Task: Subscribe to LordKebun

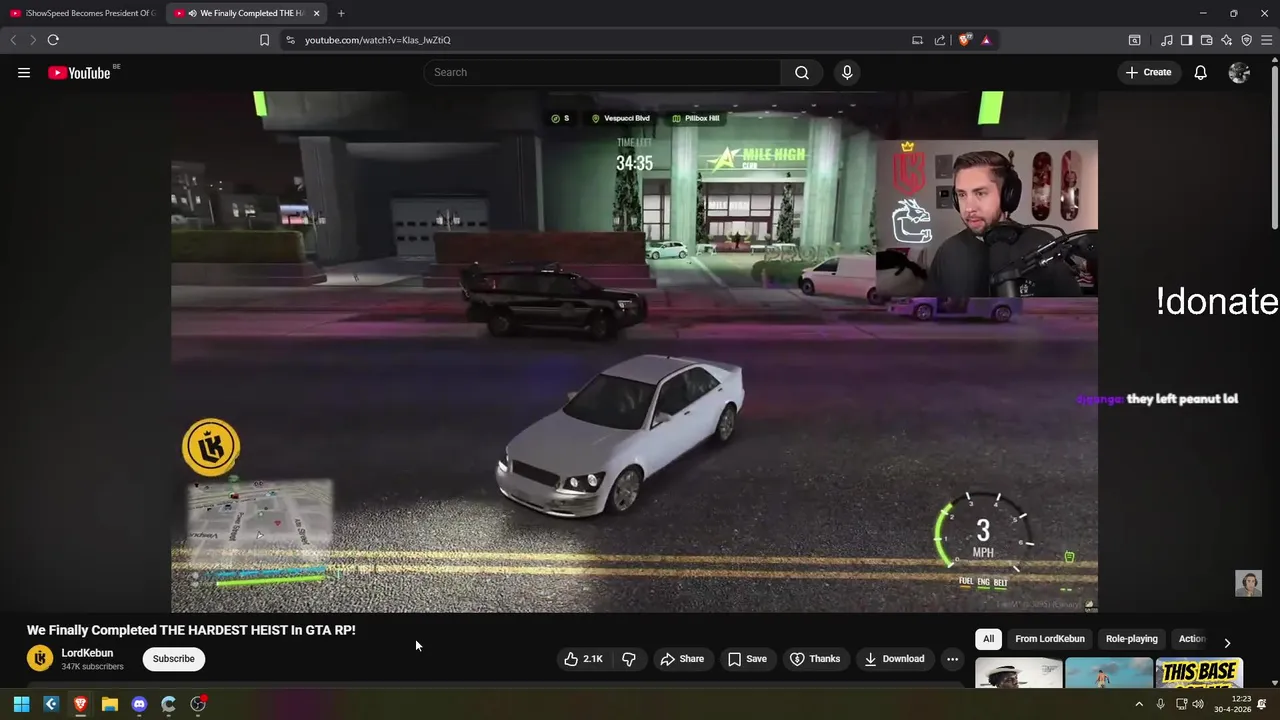Action: tap(174, 659)
